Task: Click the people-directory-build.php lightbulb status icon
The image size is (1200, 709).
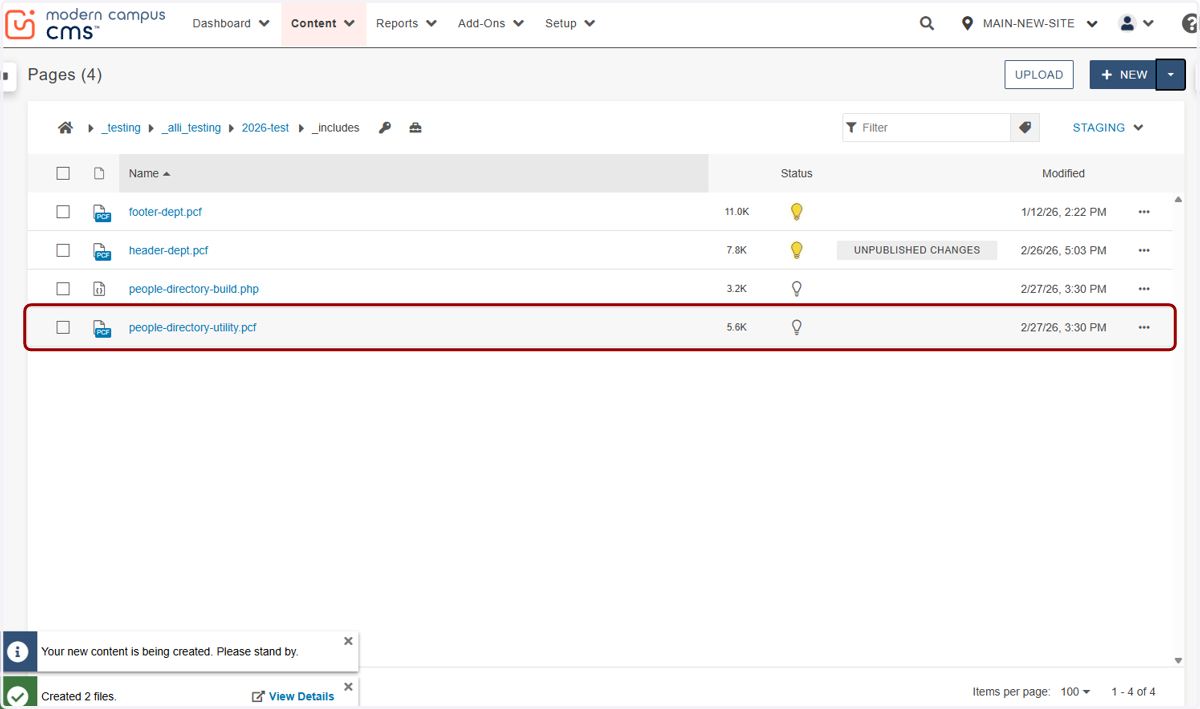Action: coord(797,288)
